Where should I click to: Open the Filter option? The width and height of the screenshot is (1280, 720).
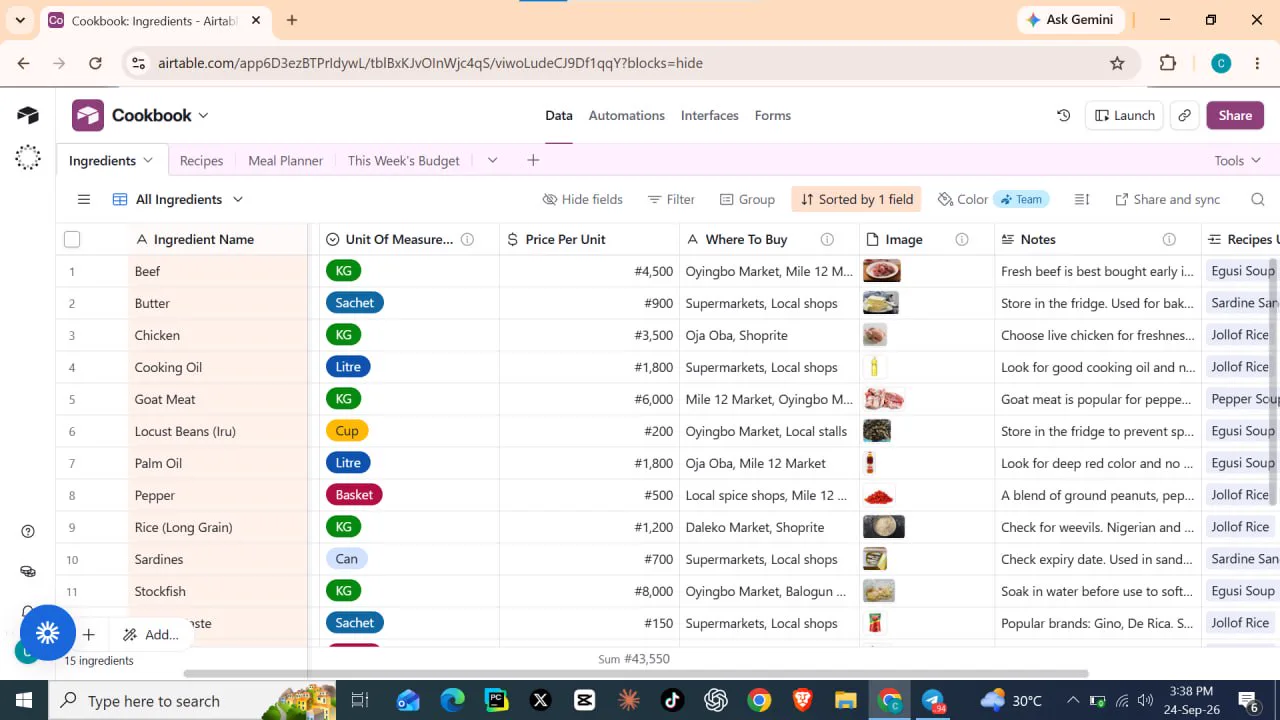coord(671,199)
